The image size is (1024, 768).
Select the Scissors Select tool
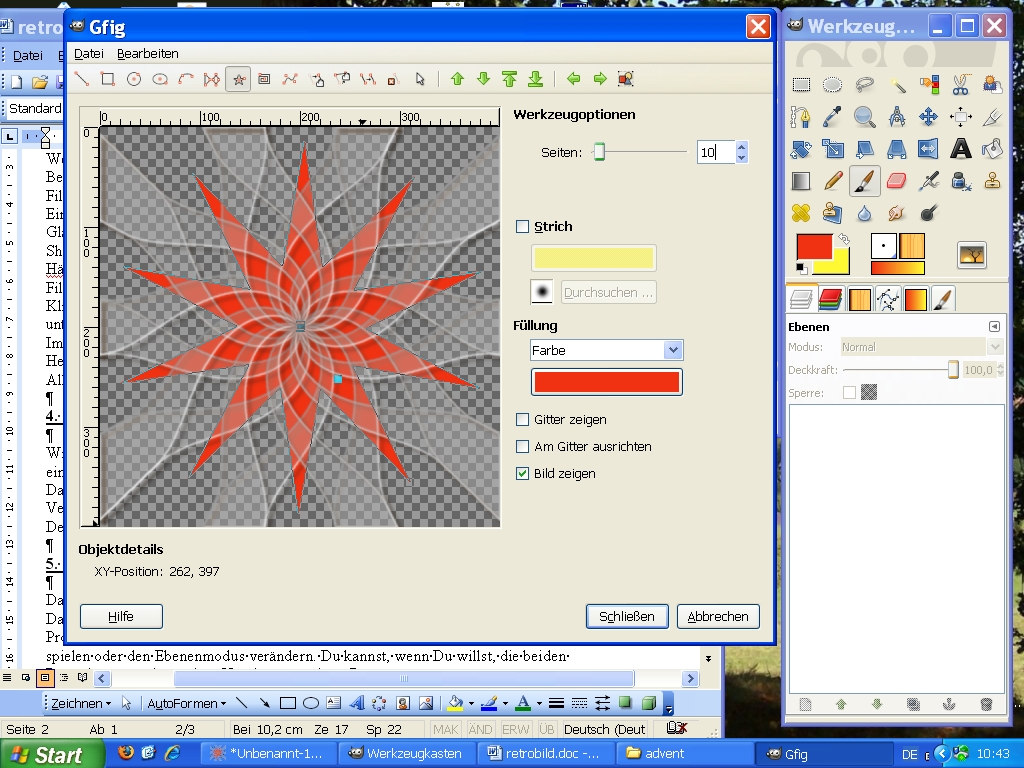click(x=961, y=85)
